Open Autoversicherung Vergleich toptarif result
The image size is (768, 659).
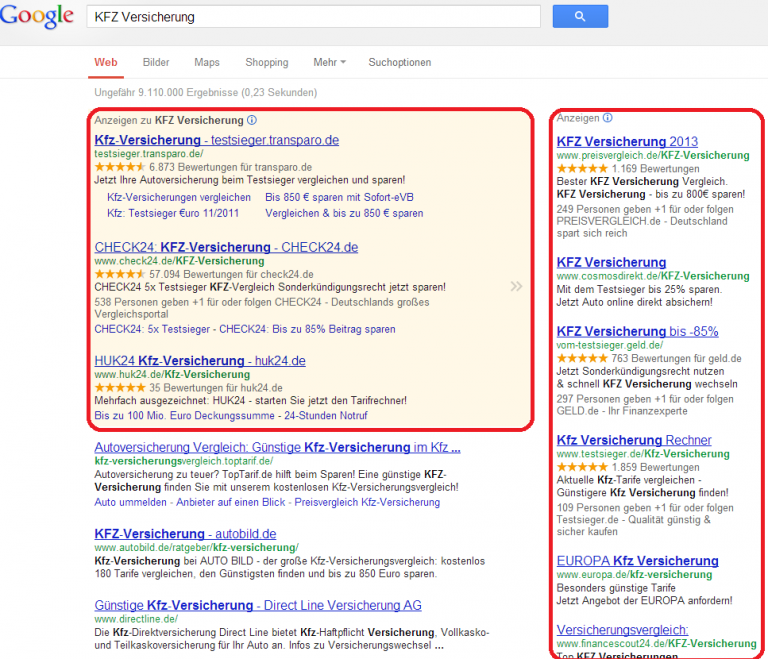tap(277, 447)
